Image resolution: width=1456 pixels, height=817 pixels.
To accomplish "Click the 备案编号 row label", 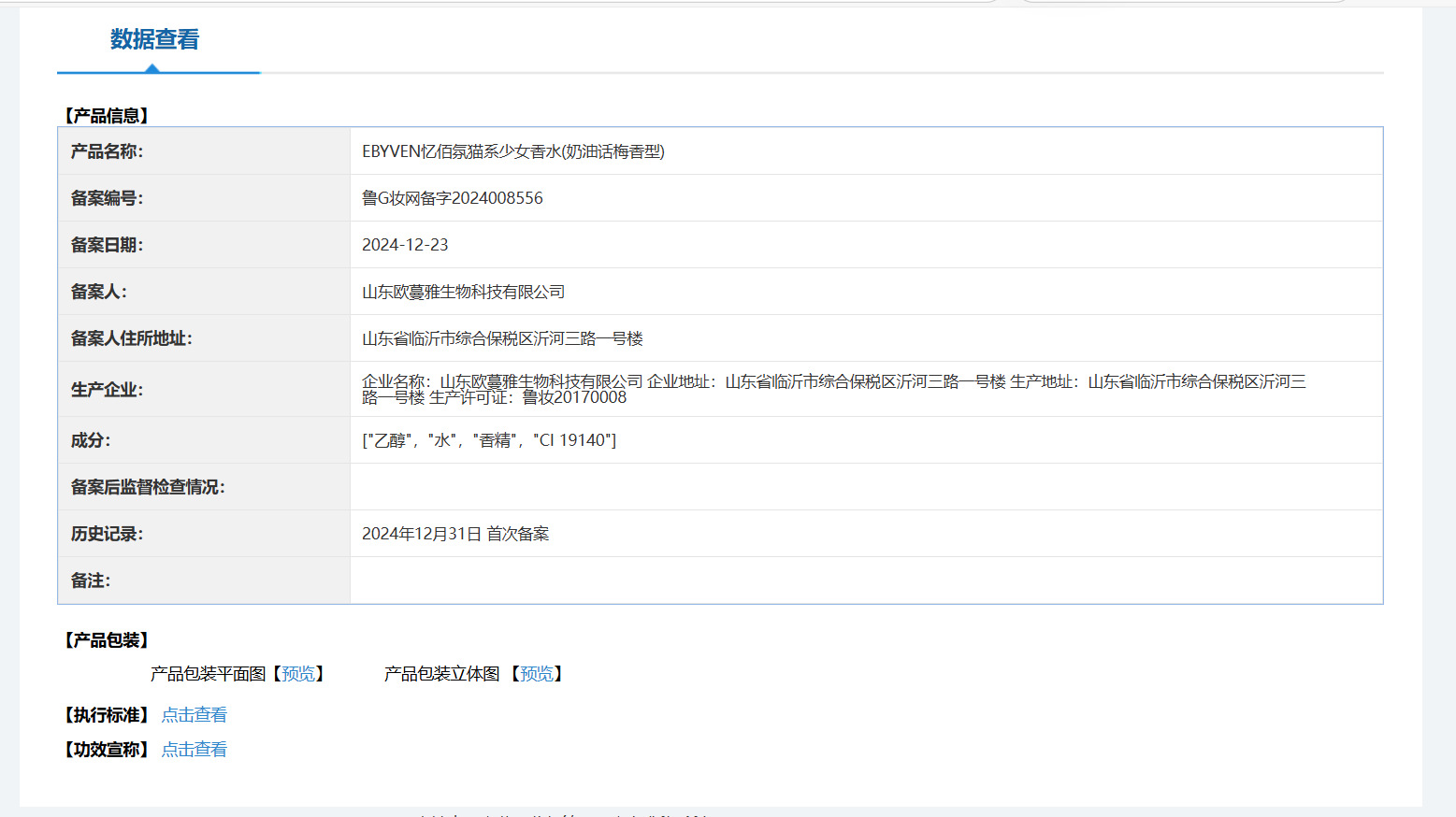I will (108, 198).
